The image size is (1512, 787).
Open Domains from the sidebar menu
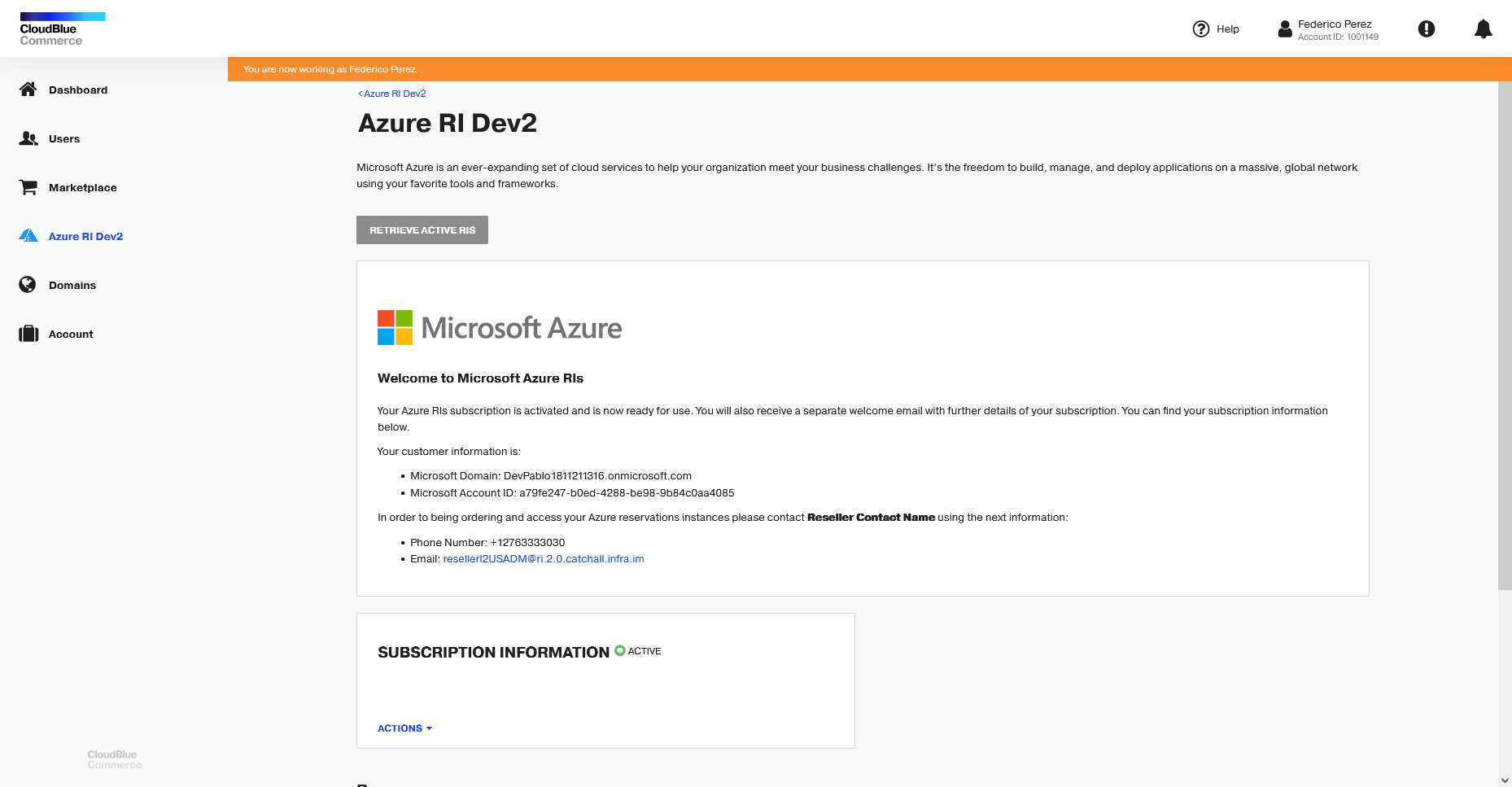72,285
